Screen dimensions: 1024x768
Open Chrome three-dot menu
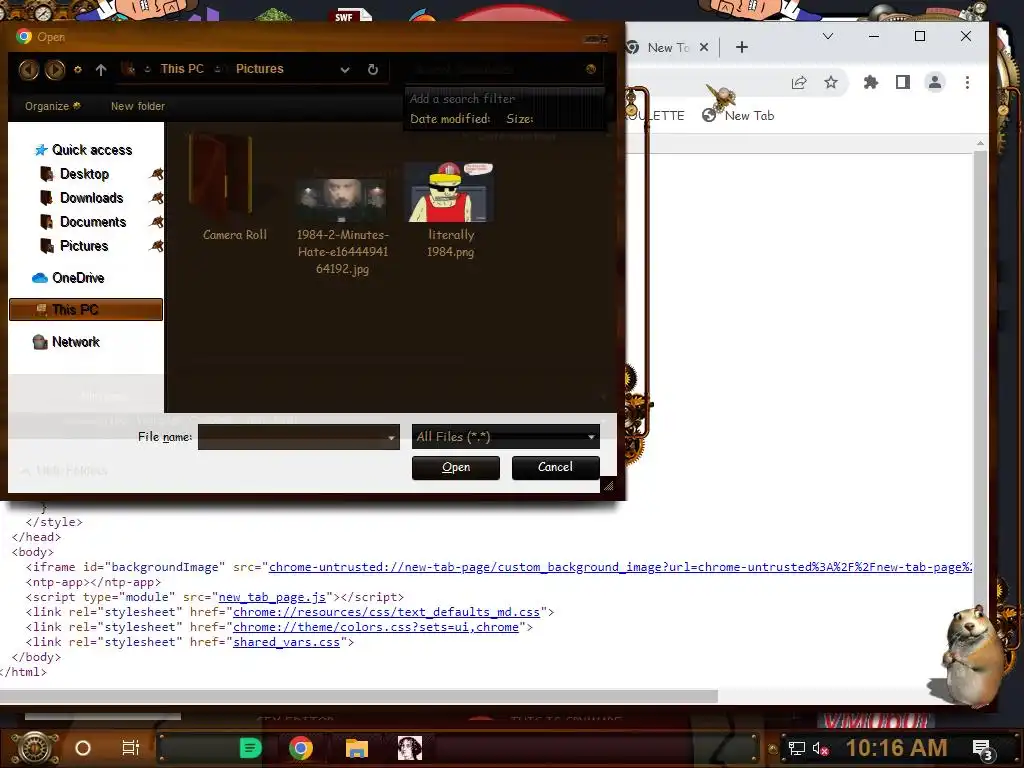(x=968, y=82)
